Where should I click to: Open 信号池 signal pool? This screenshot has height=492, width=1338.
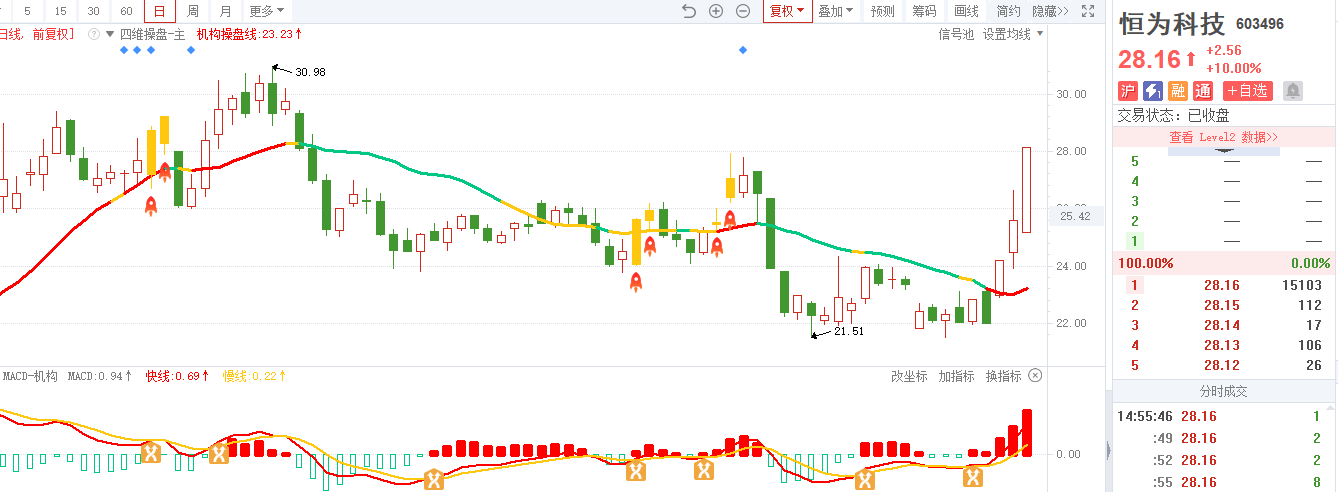pos(956,34)
